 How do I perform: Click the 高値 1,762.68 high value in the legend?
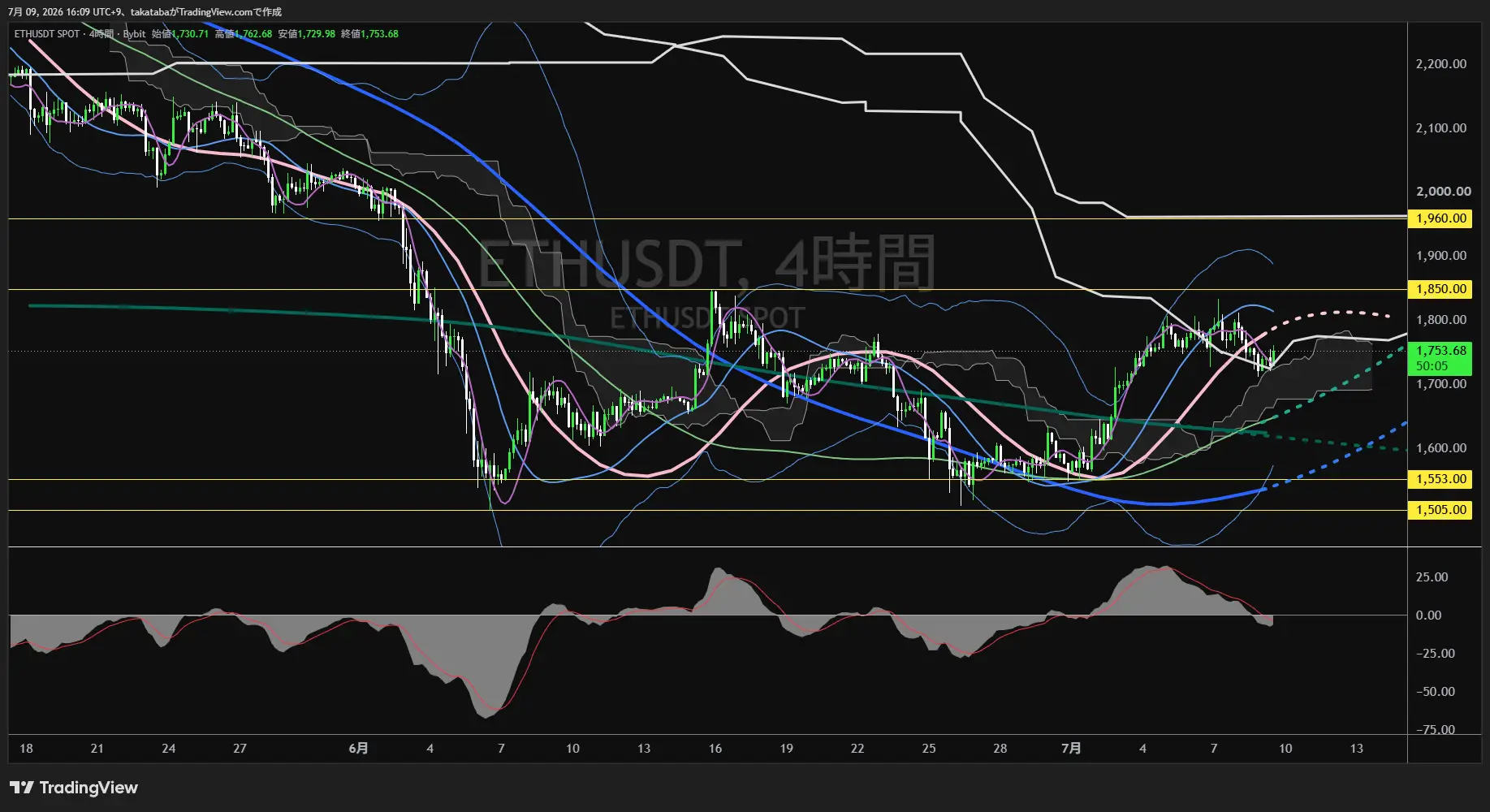tap(244, 34)
